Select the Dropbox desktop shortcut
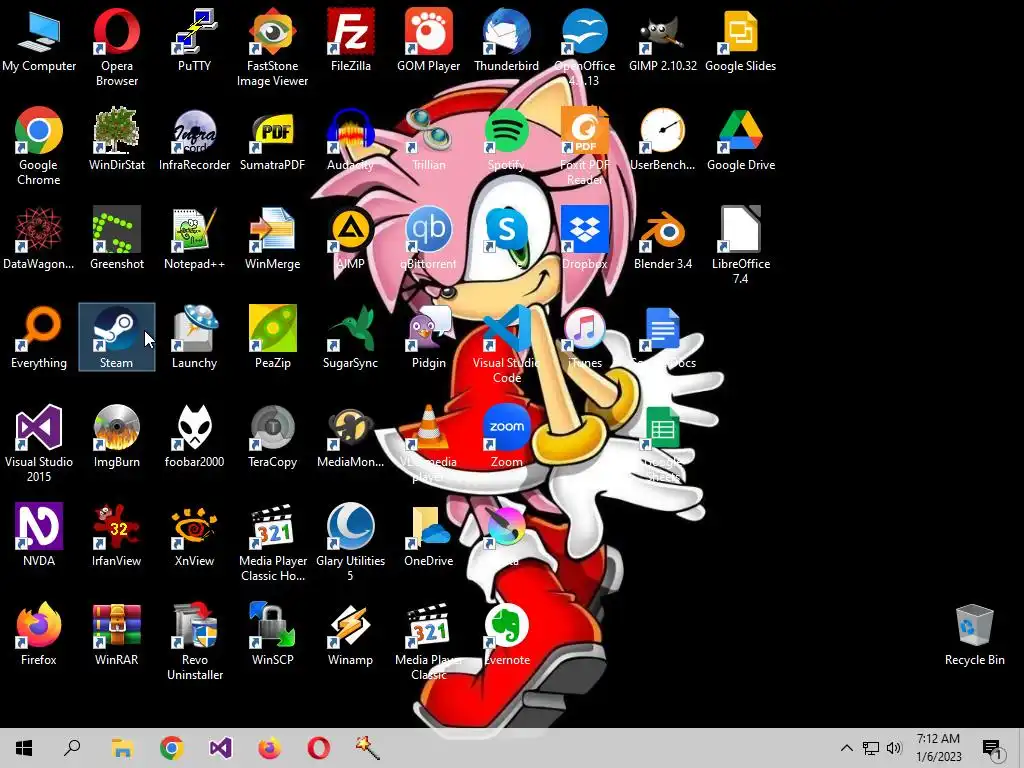The height and width of the screenshot is (768, 1024). (x=584, y=230)
